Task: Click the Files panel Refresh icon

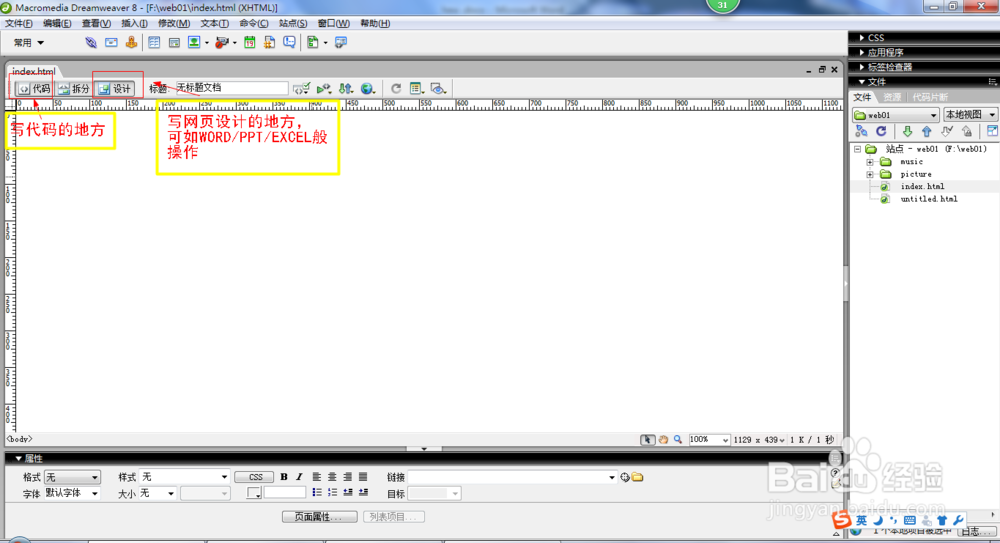Action: [881, 131]
